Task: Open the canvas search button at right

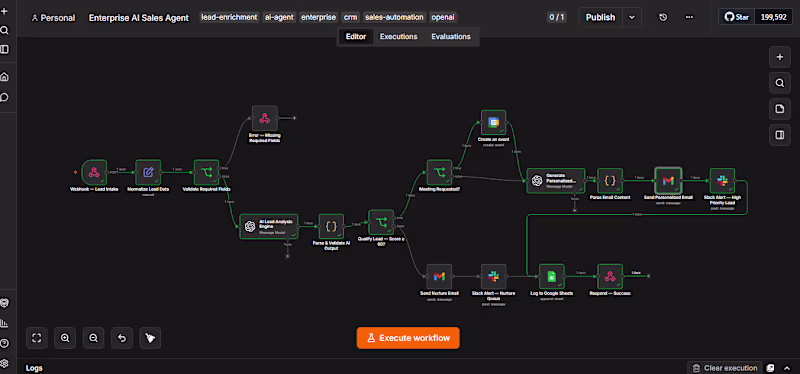Action: pos(780,83)
